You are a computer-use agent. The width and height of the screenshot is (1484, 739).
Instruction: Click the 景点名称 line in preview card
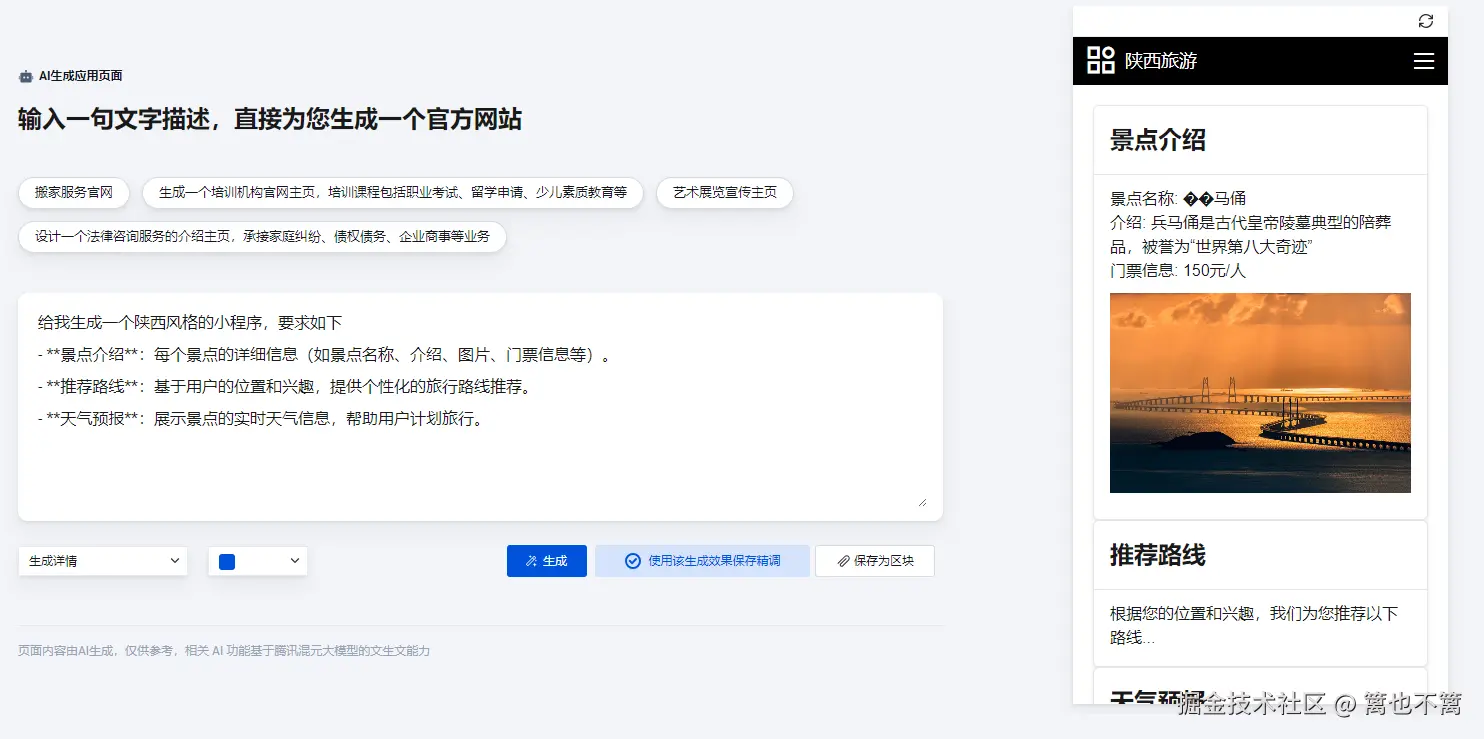tap(1178, 198)
